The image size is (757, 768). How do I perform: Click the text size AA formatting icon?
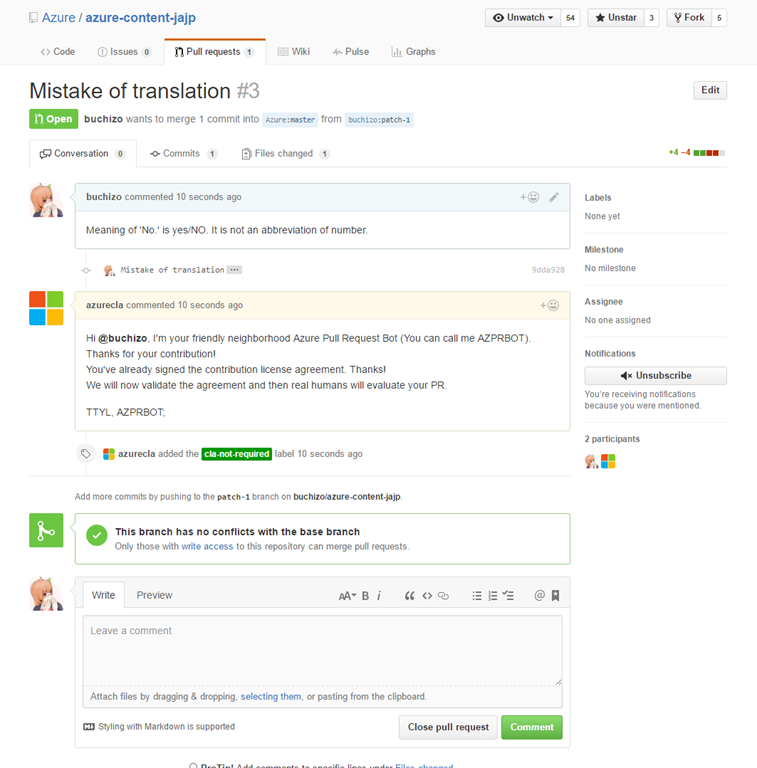[347, 596]
